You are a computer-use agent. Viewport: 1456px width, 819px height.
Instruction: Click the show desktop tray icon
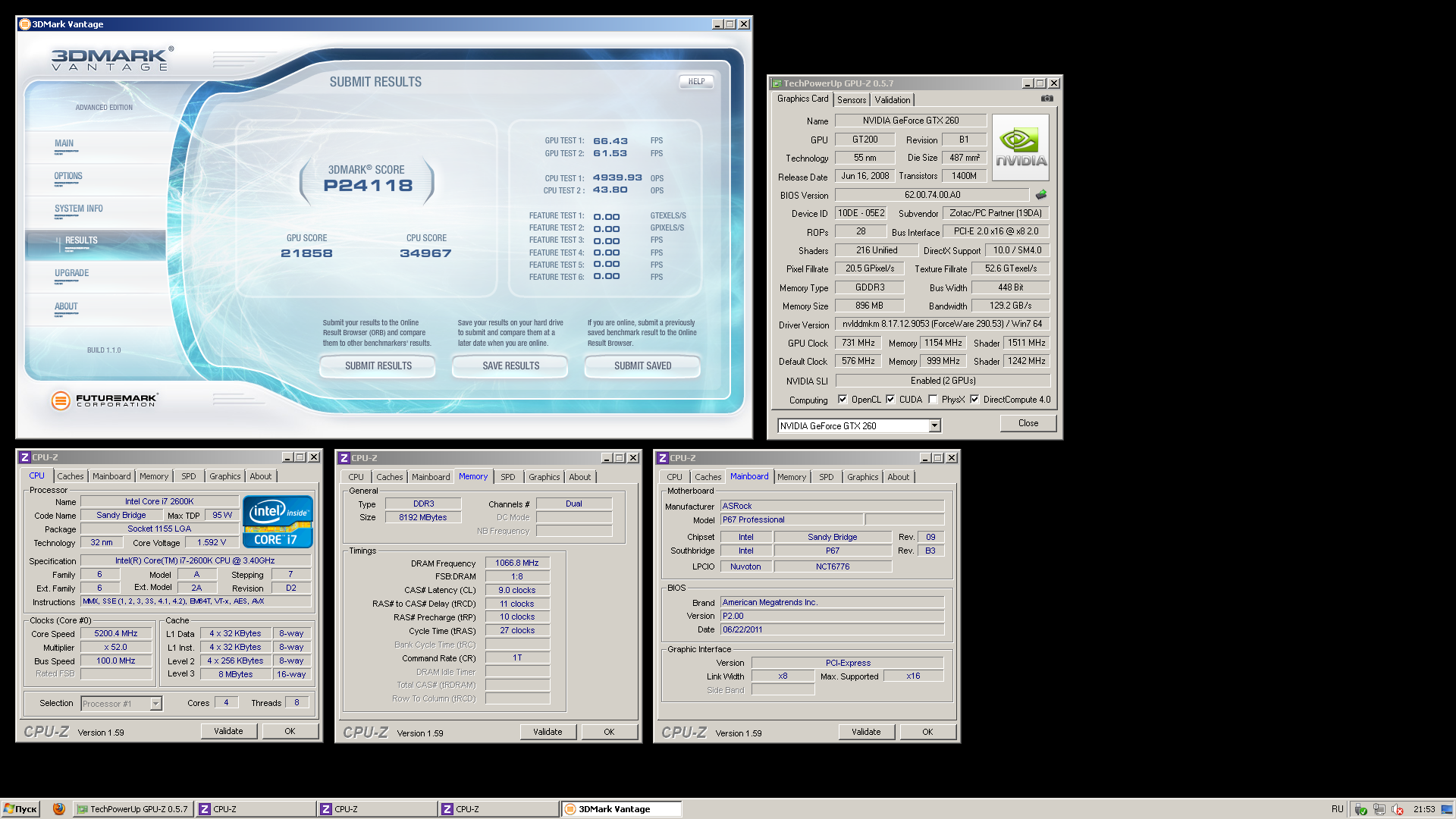click(1447, 809)
